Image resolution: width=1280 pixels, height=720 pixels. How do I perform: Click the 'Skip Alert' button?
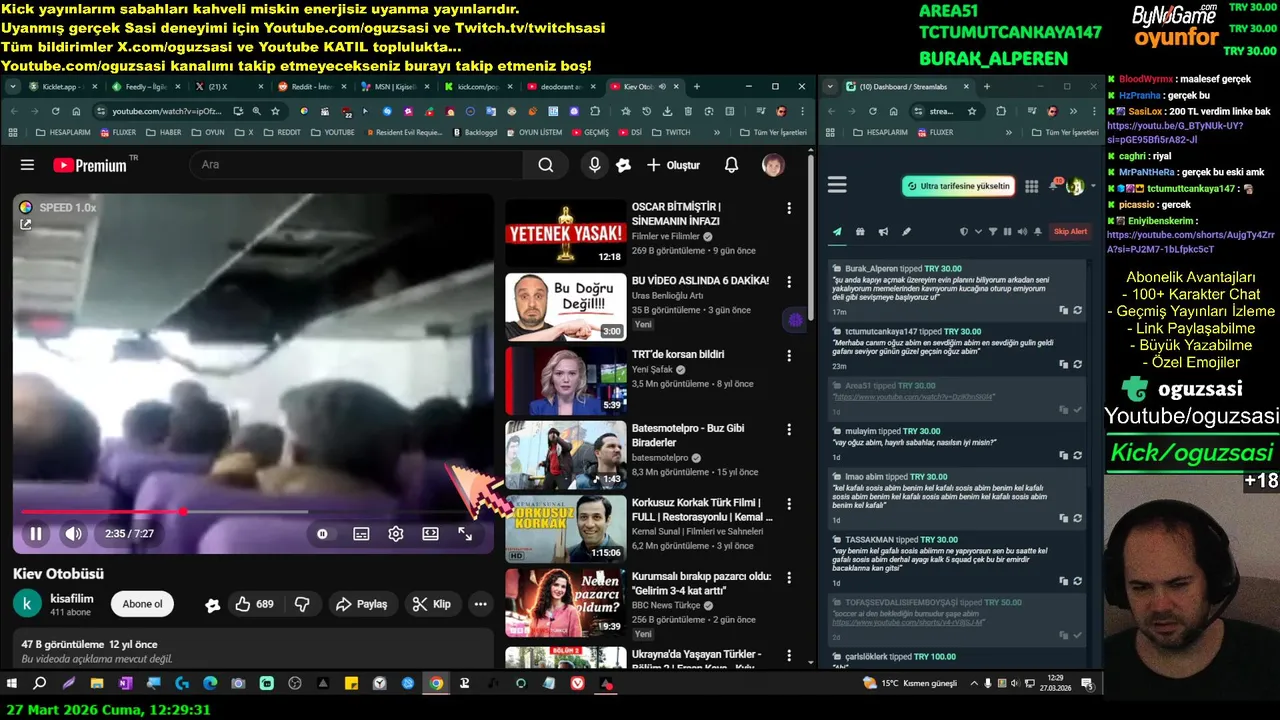coord(1070,232)
